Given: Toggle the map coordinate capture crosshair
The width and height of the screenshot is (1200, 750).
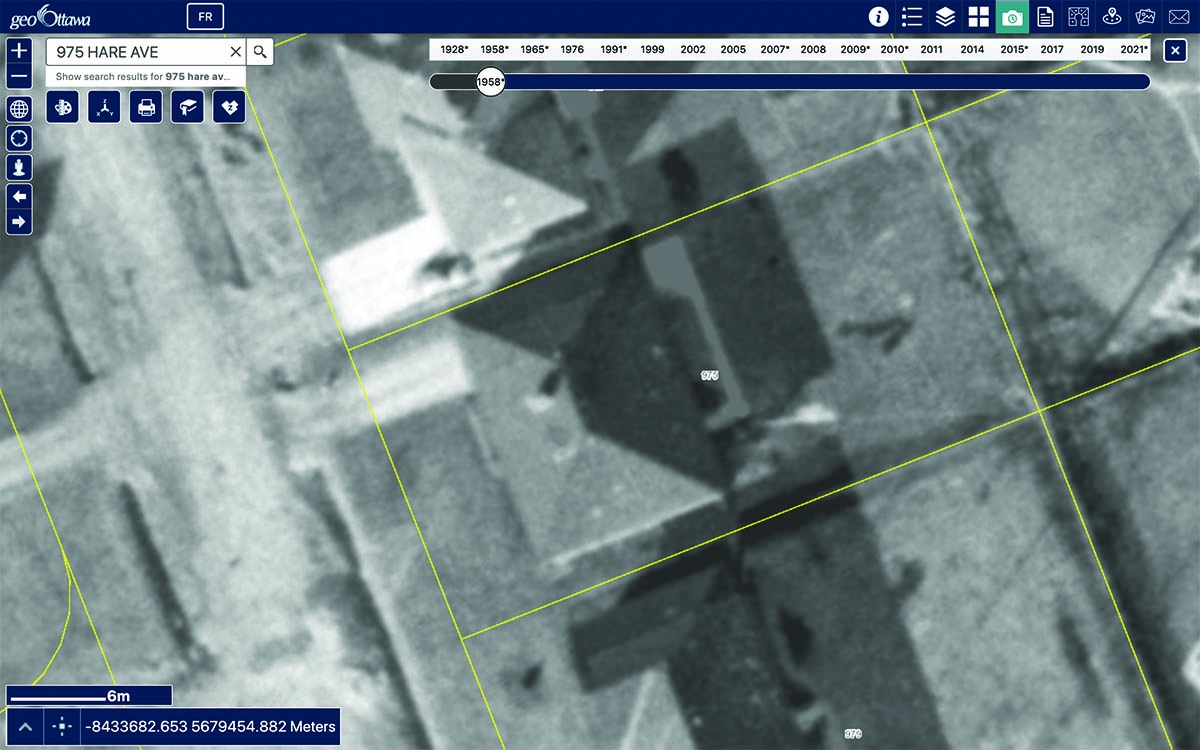Looking at the screenshot, I should pos(62,727).
